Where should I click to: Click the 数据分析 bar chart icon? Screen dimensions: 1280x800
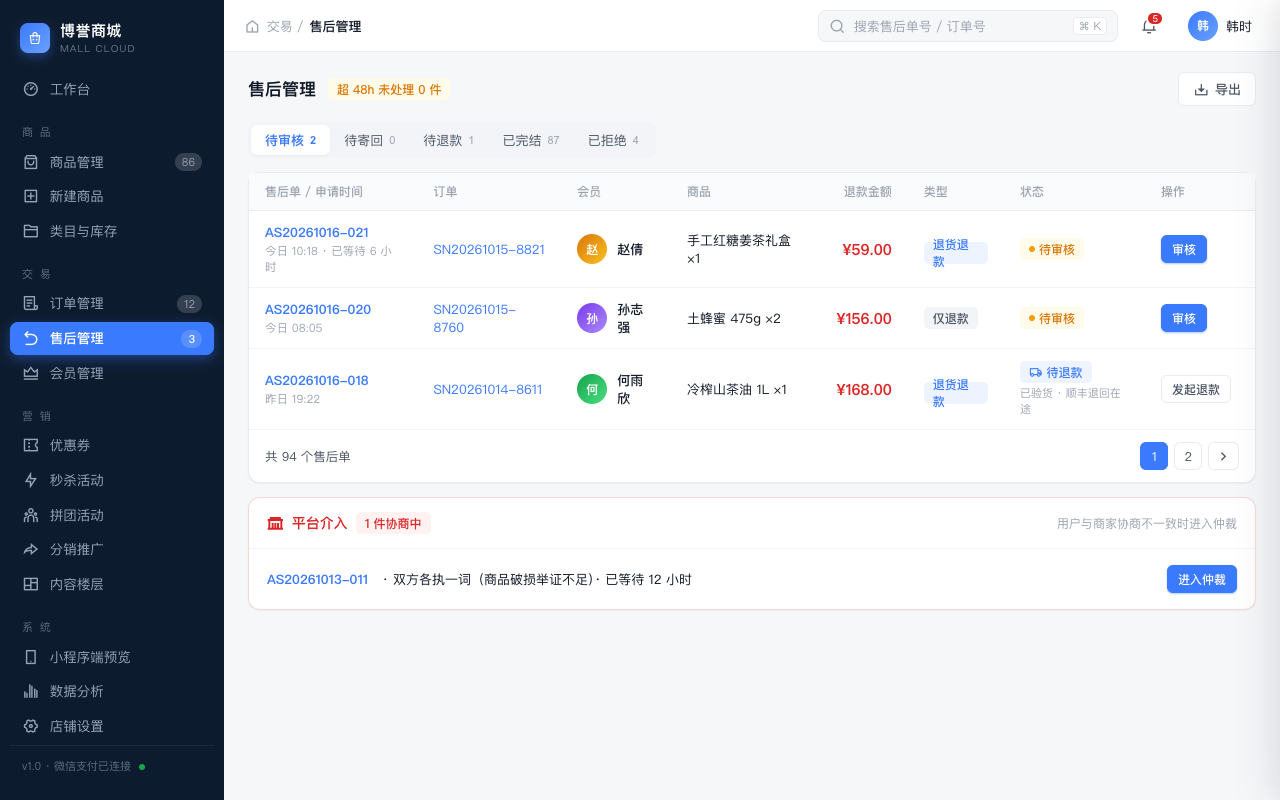31,691
